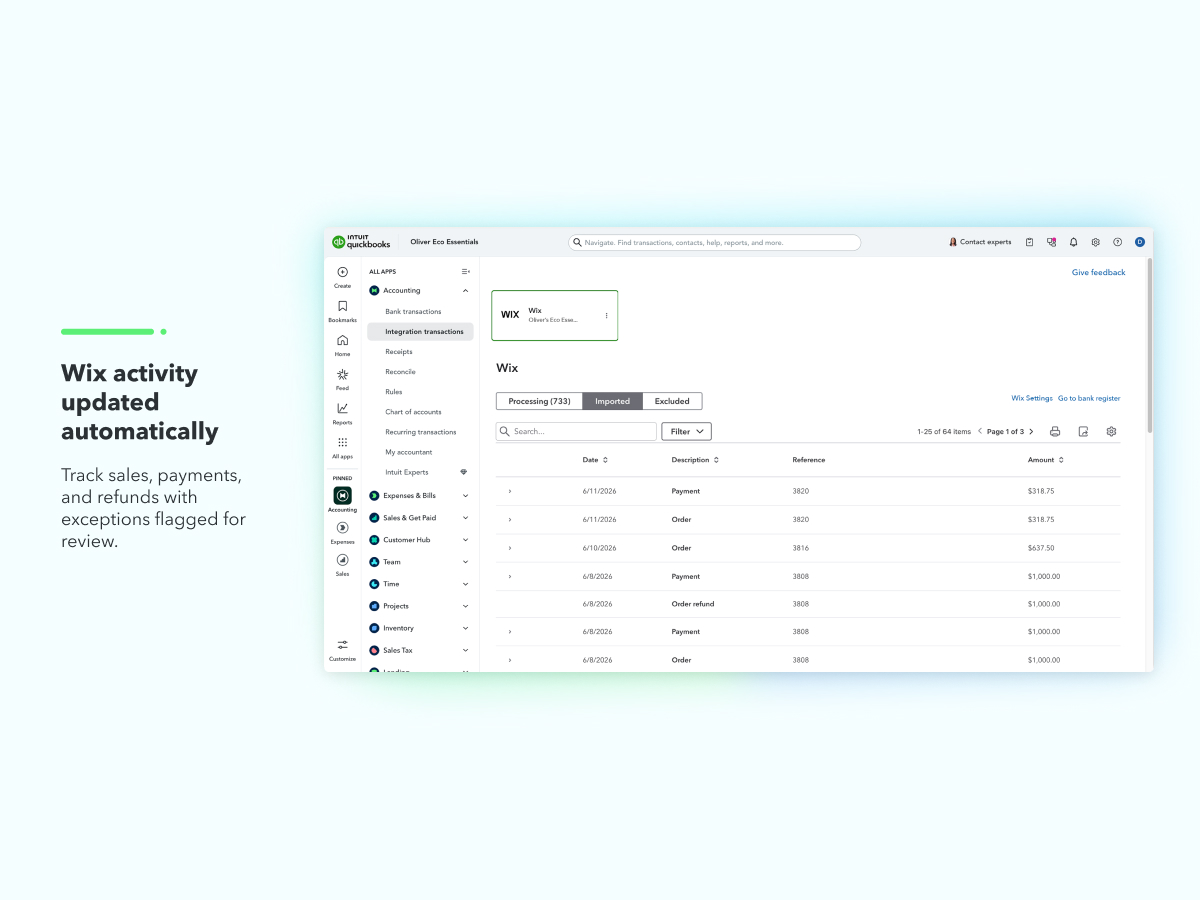The image size is (1200, 900).
Task: Click Contact experts in the header
Action: (980, 242)
